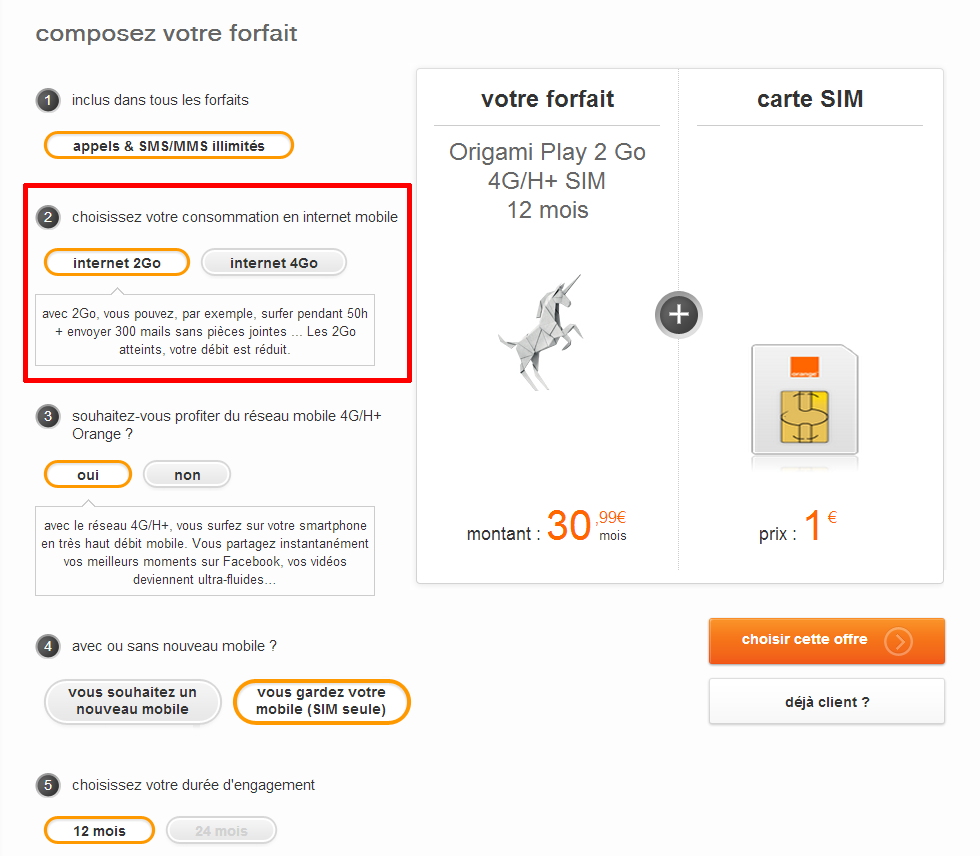Click the step 2 number badge

pyautogui.click(x=47, y=217)
